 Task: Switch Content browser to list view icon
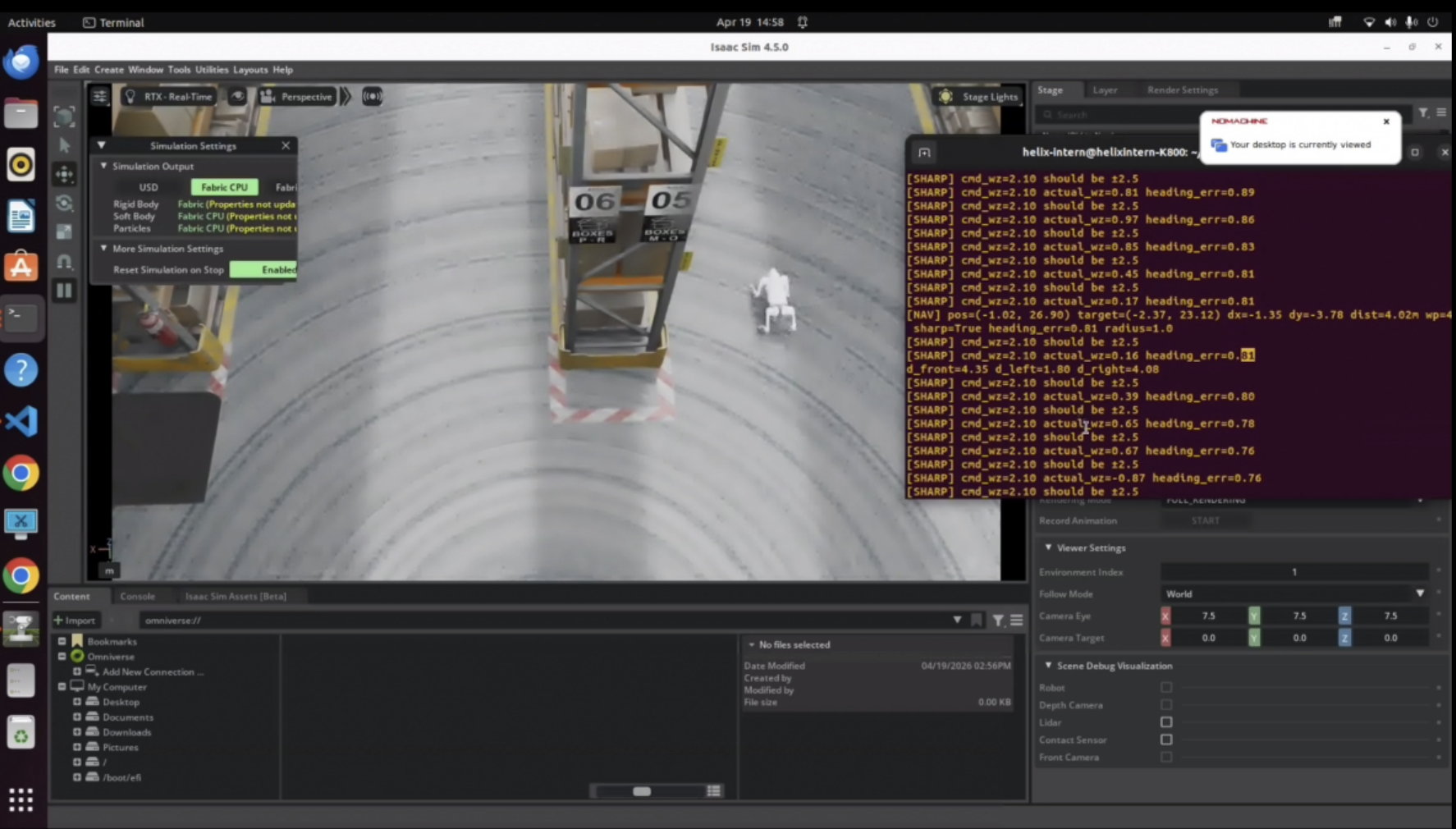click(713, 791)
